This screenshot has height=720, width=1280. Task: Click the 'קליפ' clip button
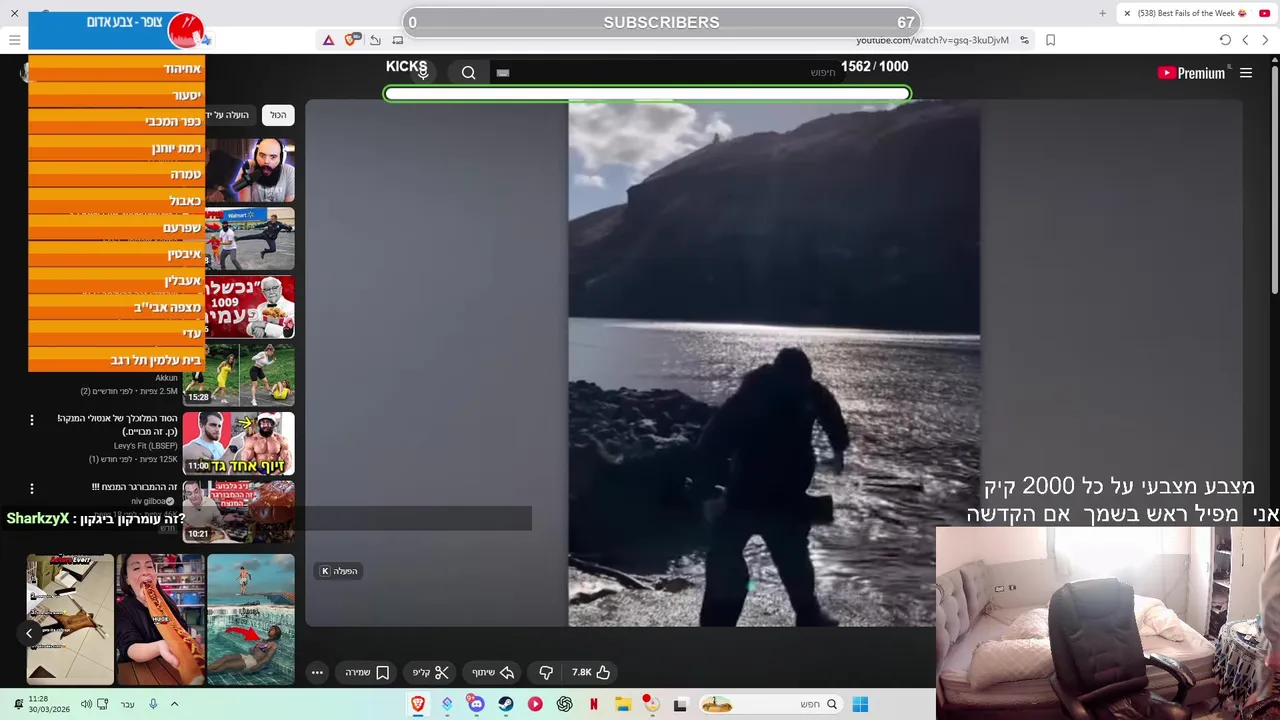tap(431, 672)
